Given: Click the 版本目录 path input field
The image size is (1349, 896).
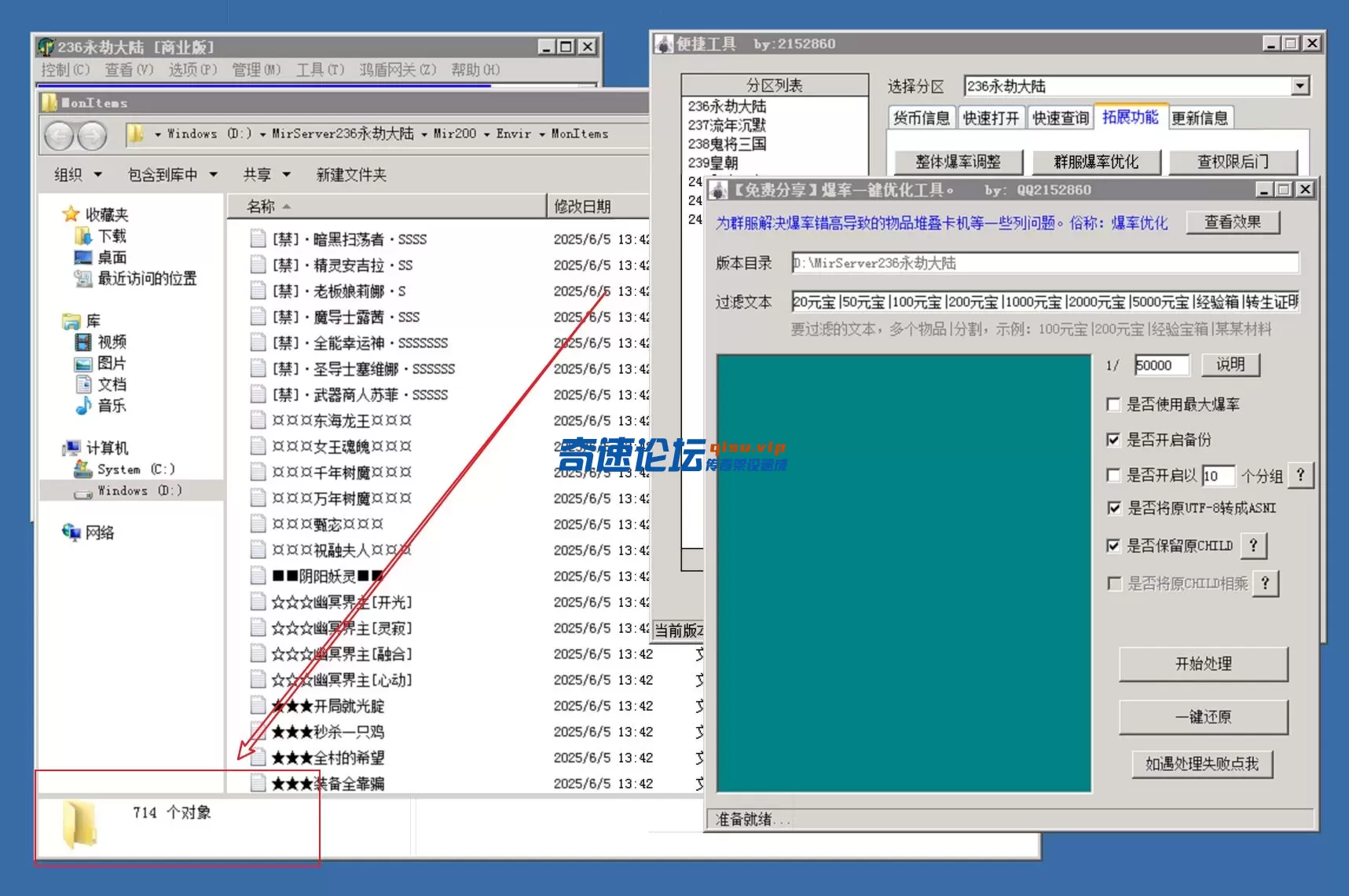Looking at the screenshot, I should pos(1045,263).
